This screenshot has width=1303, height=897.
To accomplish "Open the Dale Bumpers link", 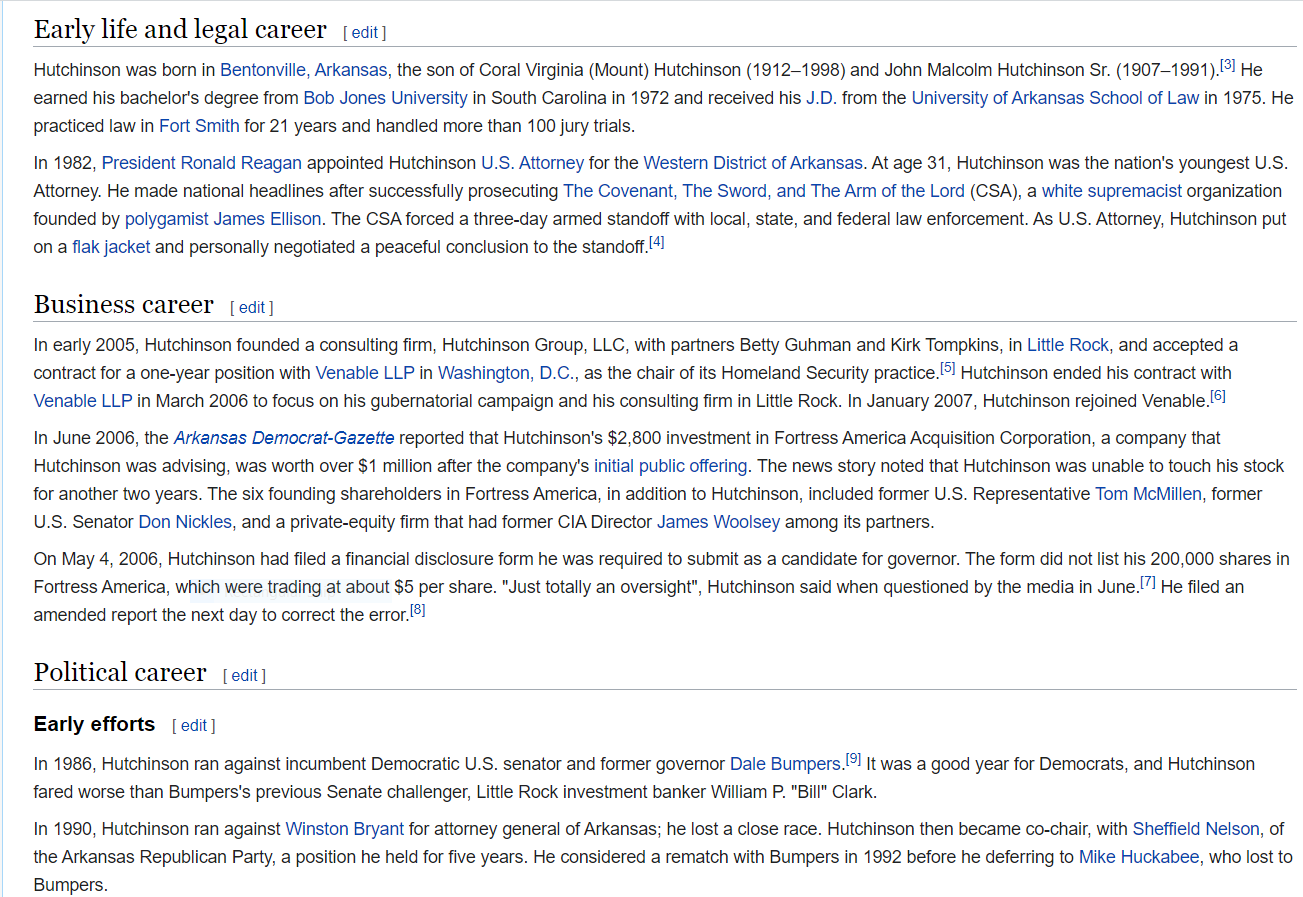I will tap(785, 764).
